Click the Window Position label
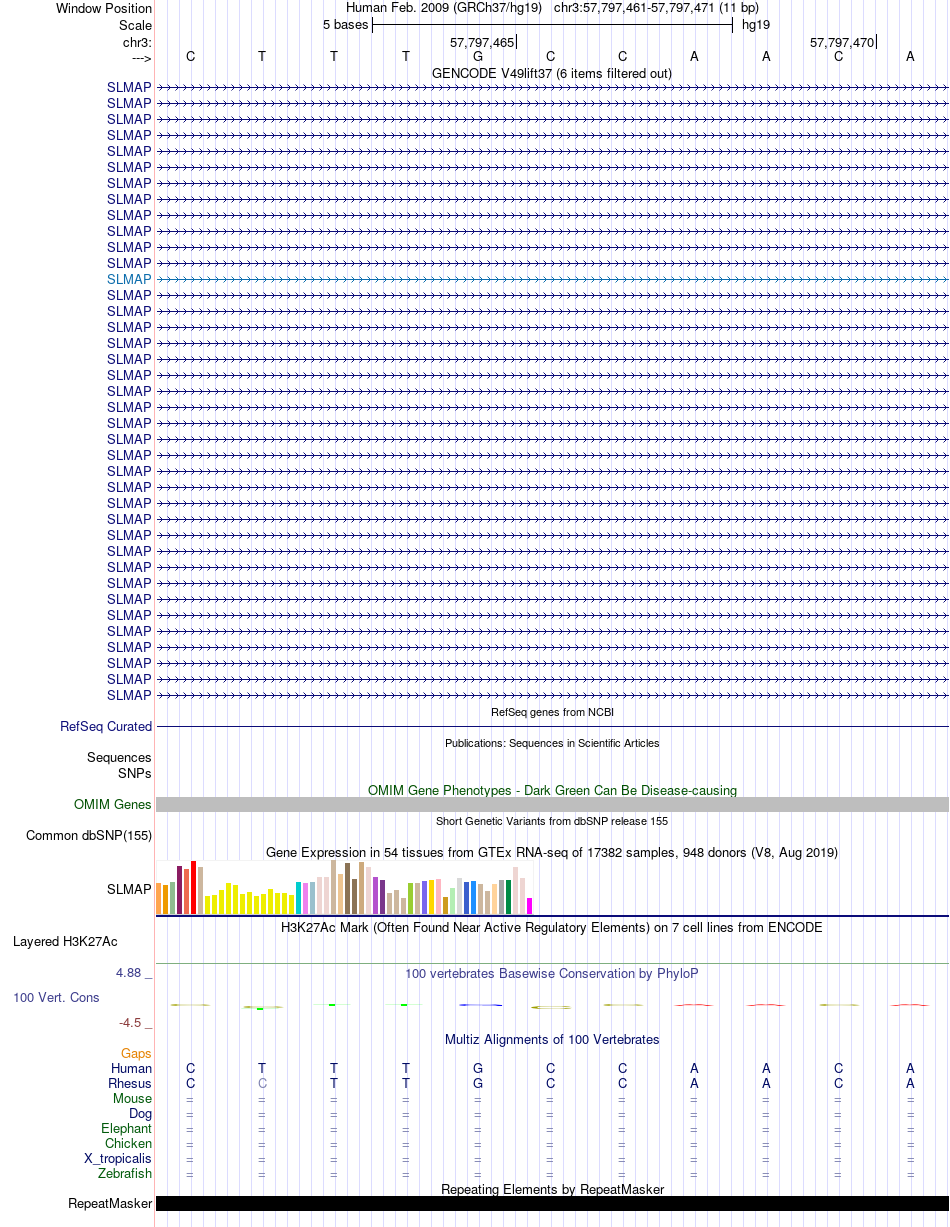Image resolution: width=950 pixels, height=1227 pixels. (104, 8)
